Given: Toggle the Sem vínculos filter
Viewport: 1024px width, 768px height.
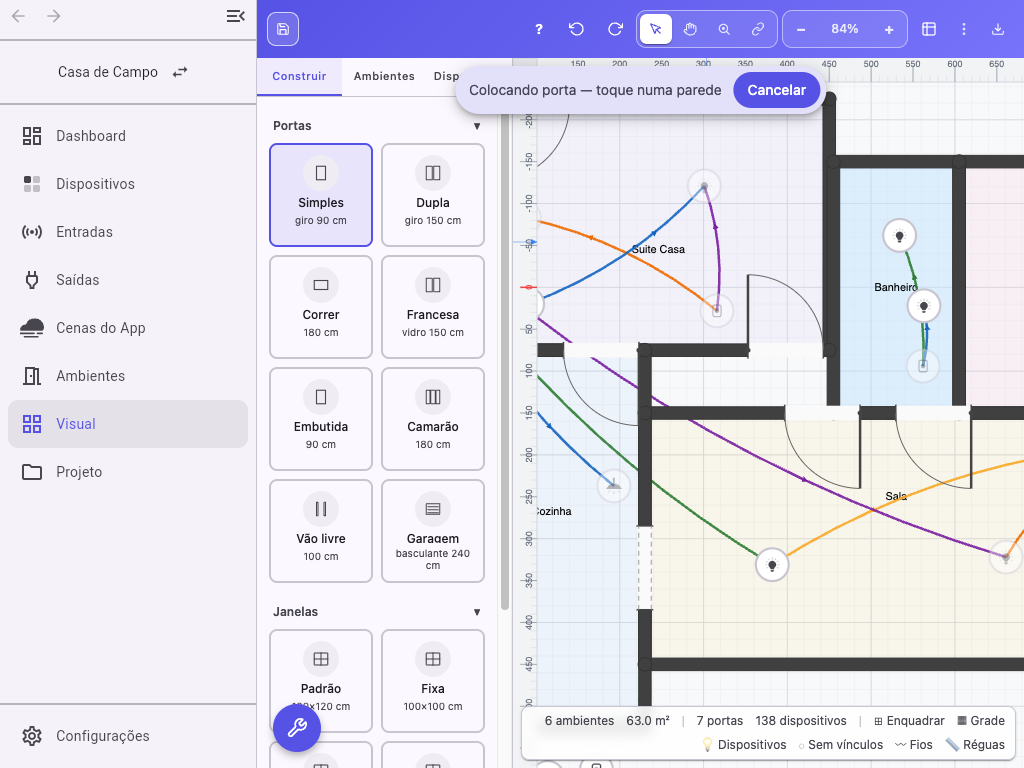Looking at the screenshot, I should pyautogui.click(x=840, y=745).
